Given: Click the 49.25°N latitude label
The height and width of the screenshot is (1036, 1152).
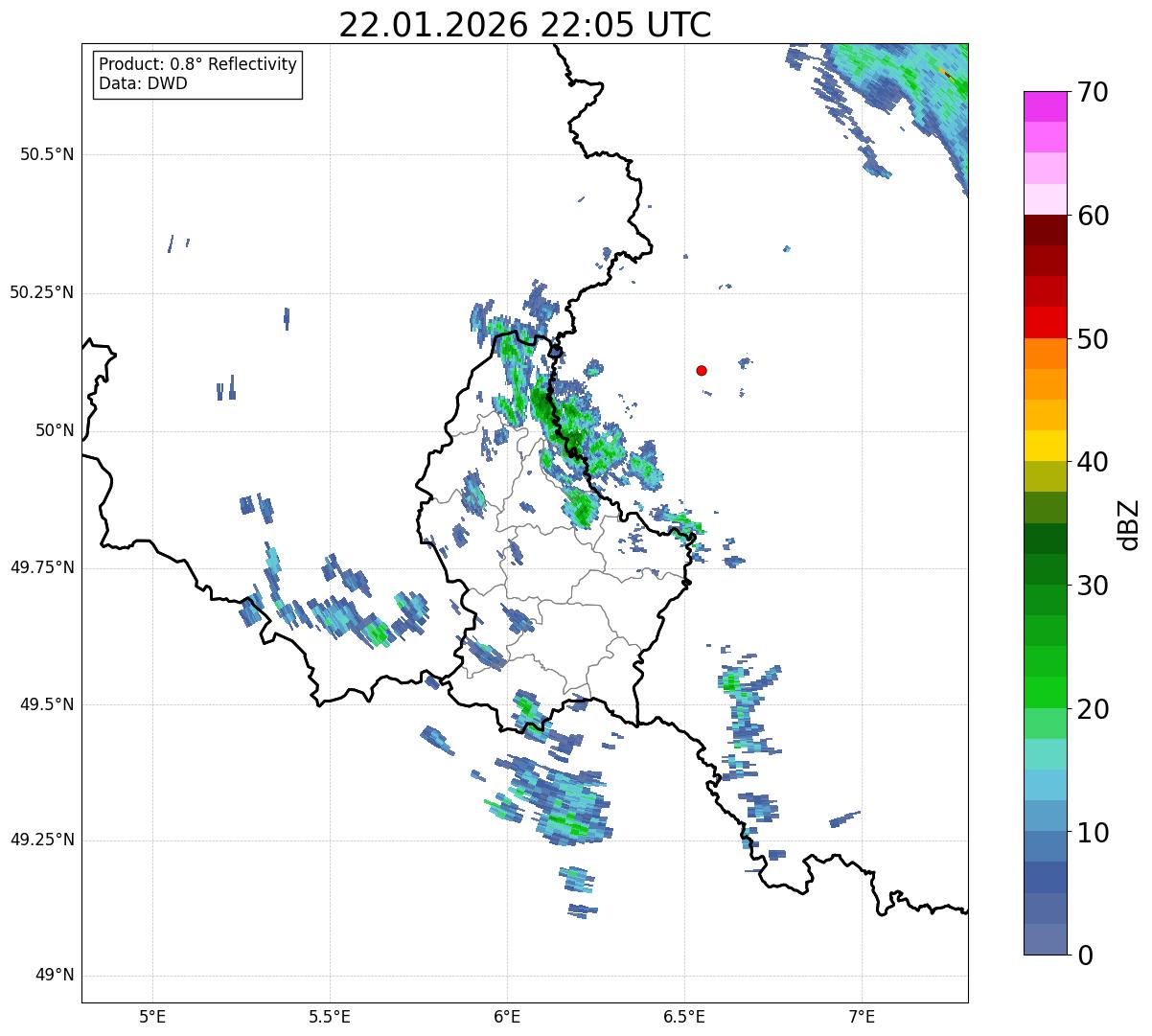Looking at the screenshot, I should pyautogui.click(x=42, y=840).
